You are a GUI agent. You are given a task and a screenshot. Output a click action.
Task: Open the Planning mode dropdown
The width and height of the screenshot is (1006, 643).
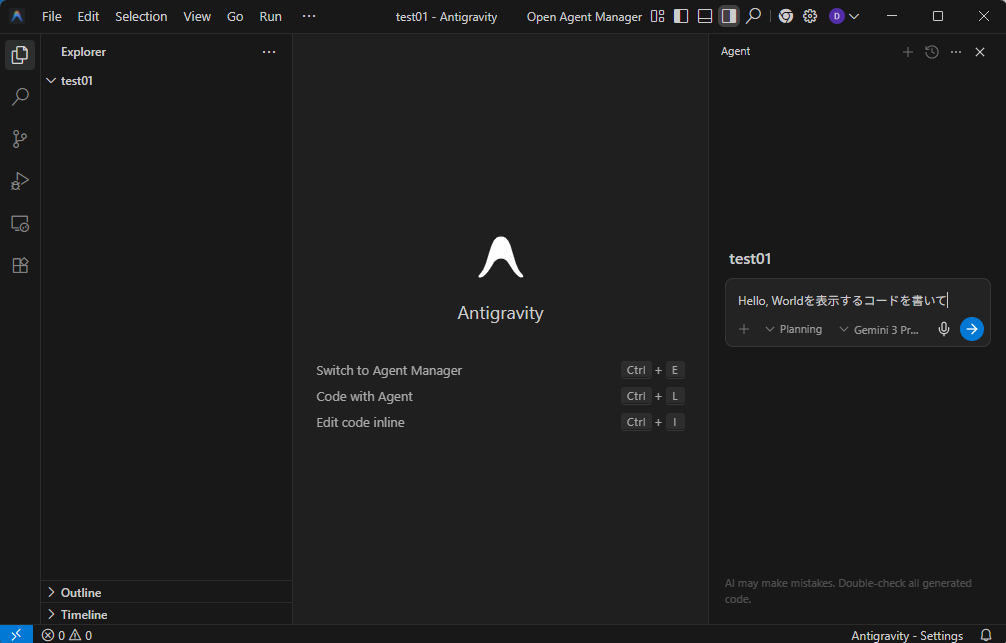coord(794,329)
